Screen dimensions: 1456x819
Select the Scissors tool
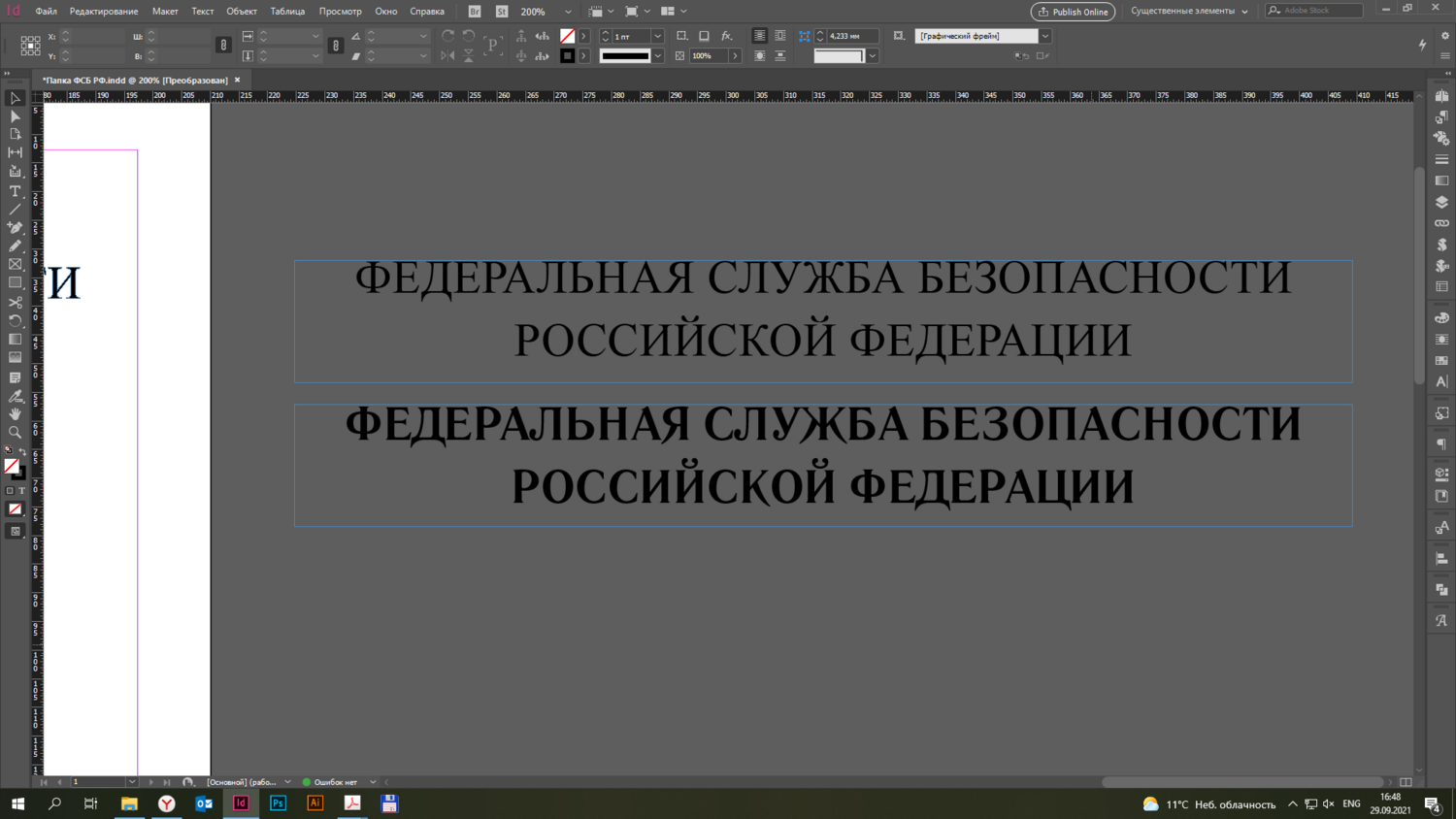(x=15, y=303)
